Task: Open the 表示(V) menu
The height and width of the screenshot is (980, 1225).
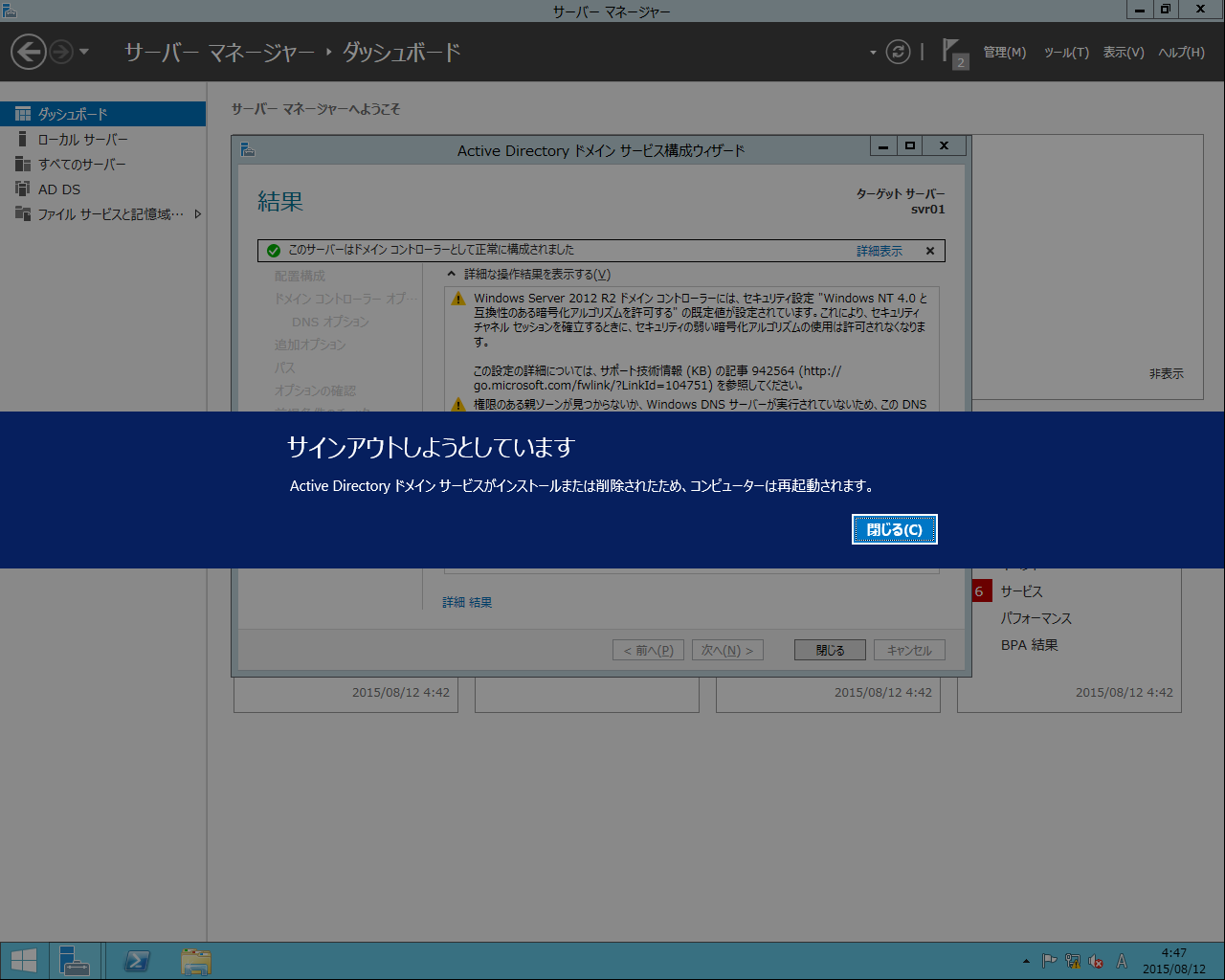Action: 1124,53
